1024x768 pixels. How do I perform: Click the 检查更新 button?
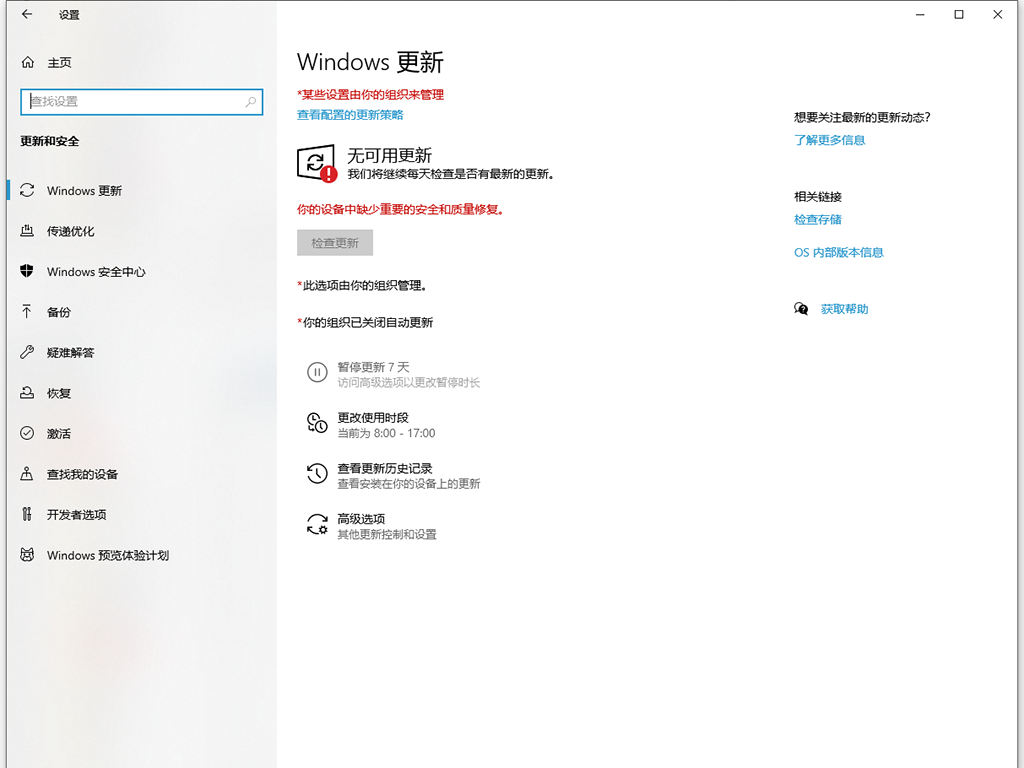tap(335, 243)
